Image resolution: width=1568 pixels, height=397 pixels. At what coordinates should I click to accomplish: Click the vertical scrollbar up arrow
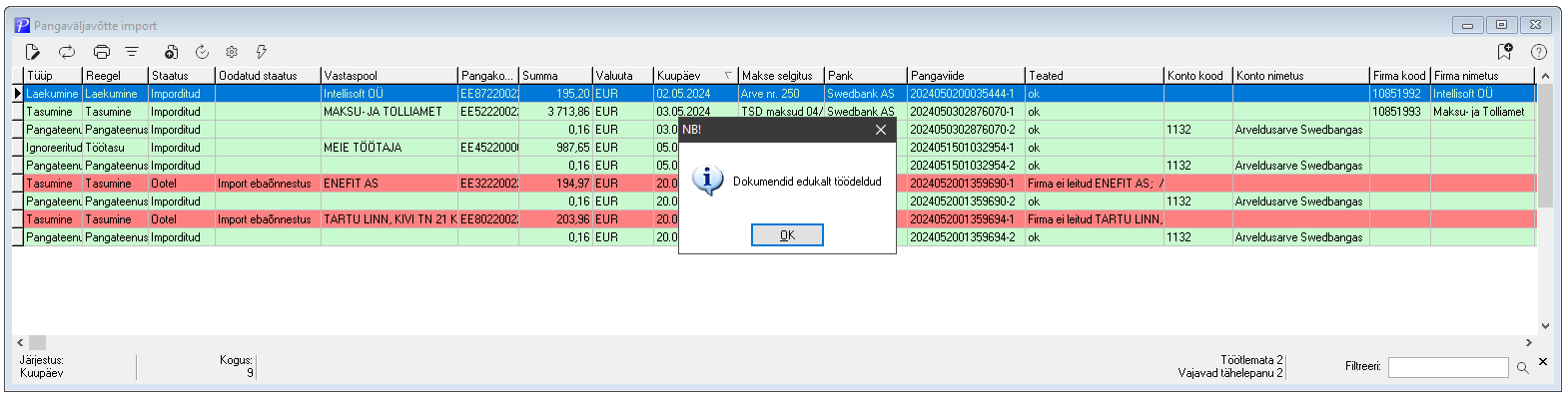point(1545,76)
